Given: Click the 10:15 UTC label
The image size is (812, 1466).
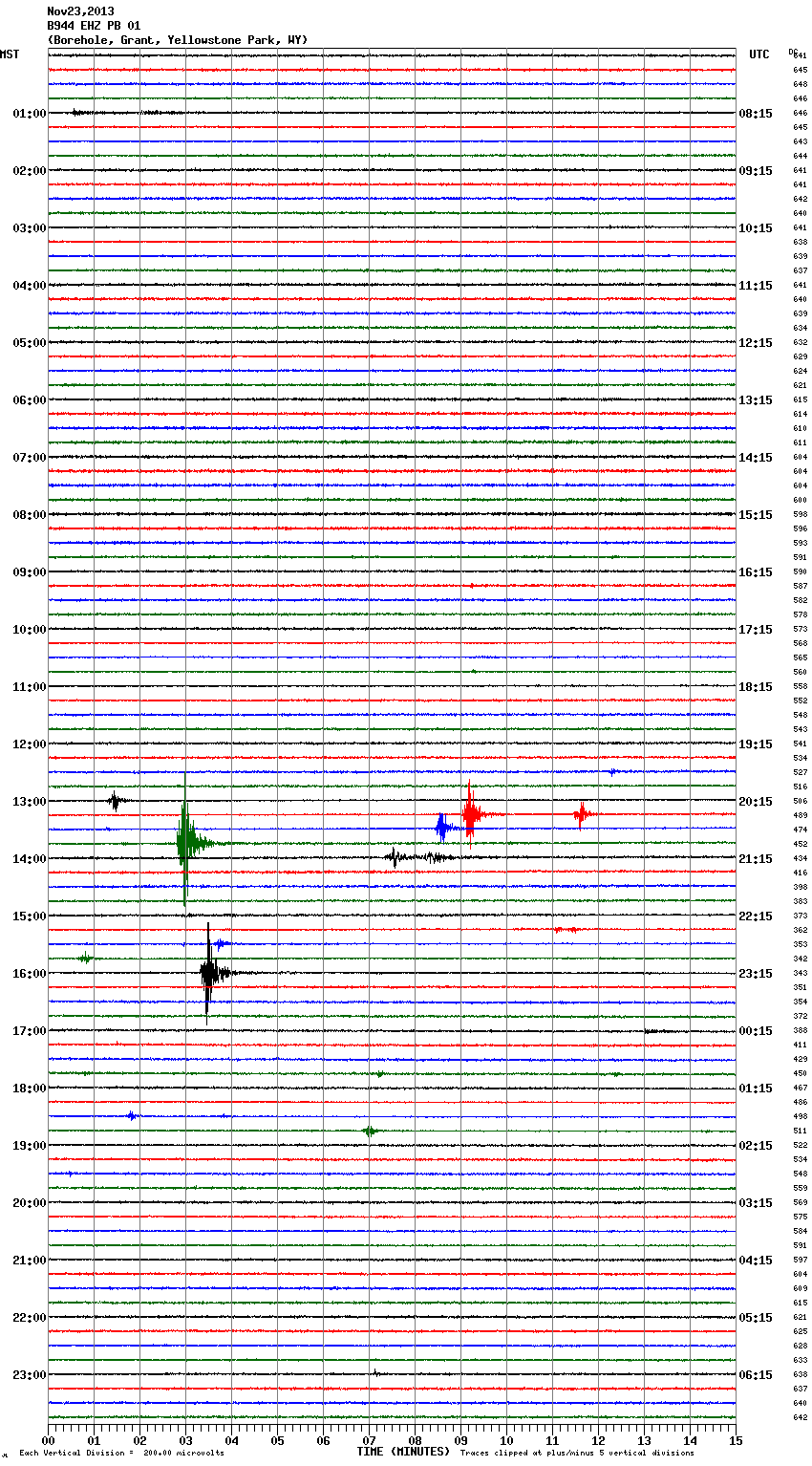Looking at the screenshot, I should pyautogui.click(x=756, y=228).
